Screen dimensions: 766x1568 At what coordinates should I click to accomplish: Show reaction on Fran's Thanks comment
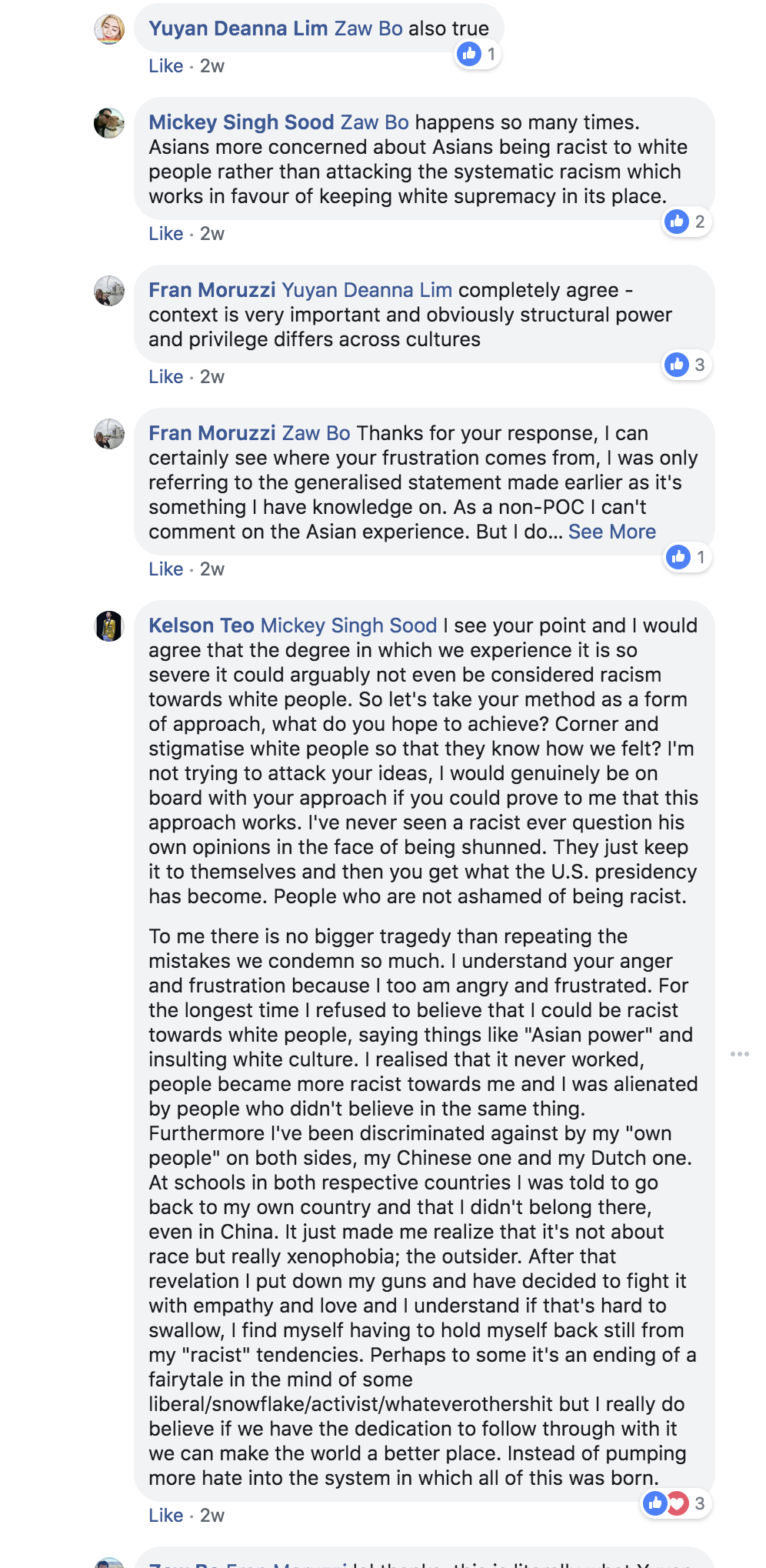688,557
